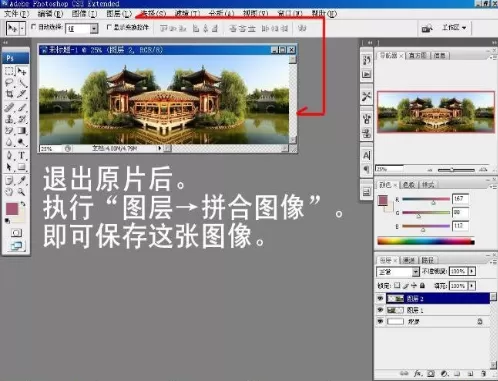Viewport: 498px width, 381px height.
Task: Select the Brush tool
Action: [x=22, y=107]
